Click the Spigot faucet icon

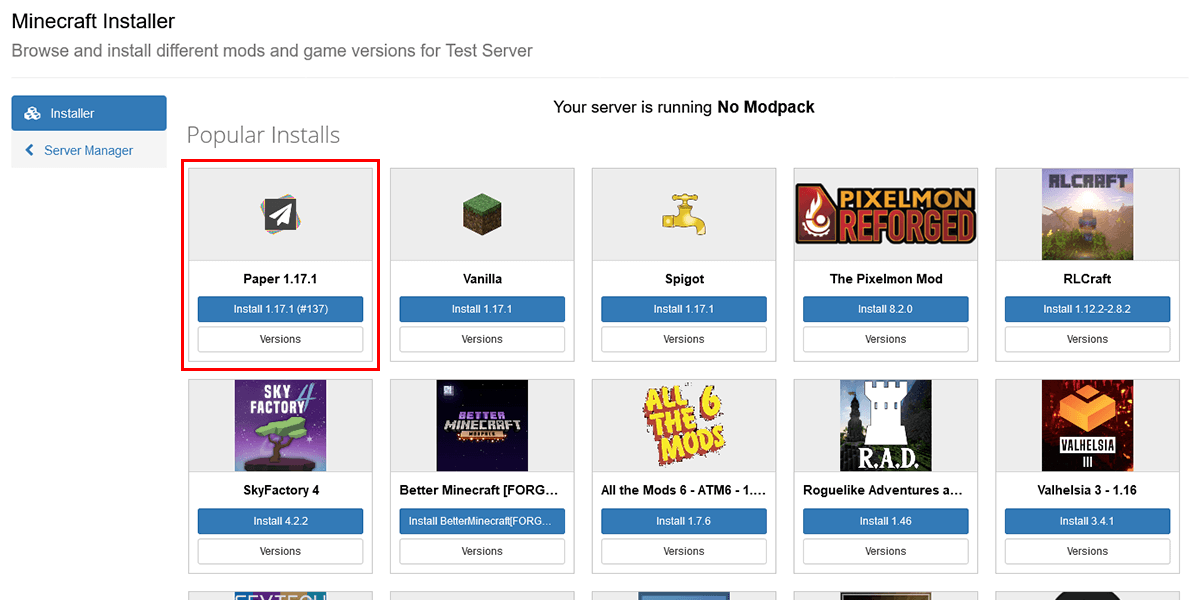click(x=684, y=214)
